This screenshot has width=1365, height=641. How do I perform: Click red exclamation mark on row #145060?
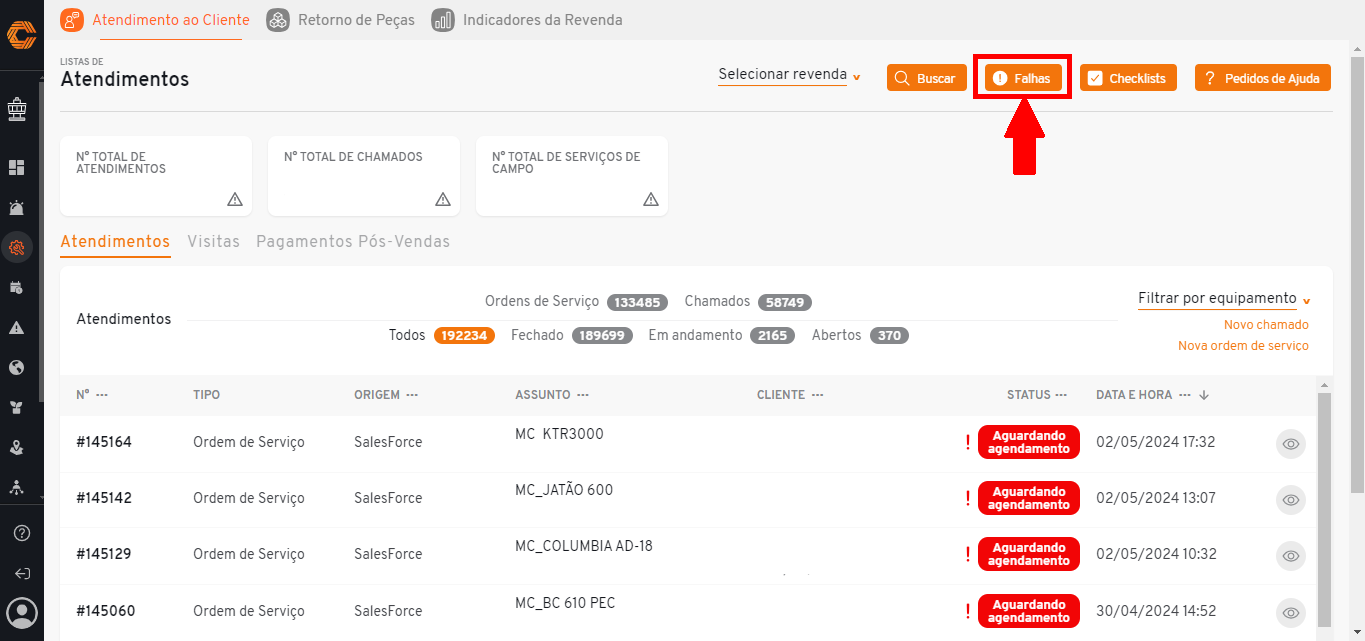(x=968, y=611)
